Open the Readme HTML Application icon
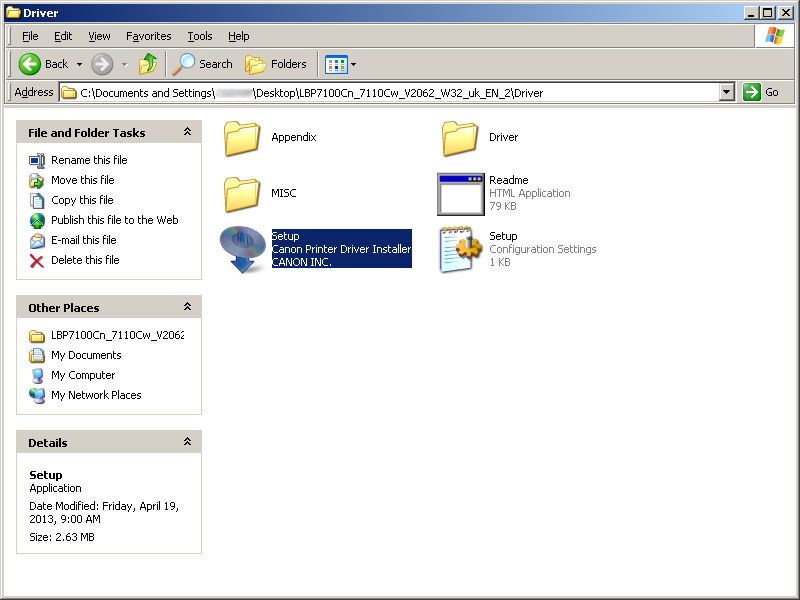Image resolution: width=800 pixels, height=600 pixels. [460, 194]
